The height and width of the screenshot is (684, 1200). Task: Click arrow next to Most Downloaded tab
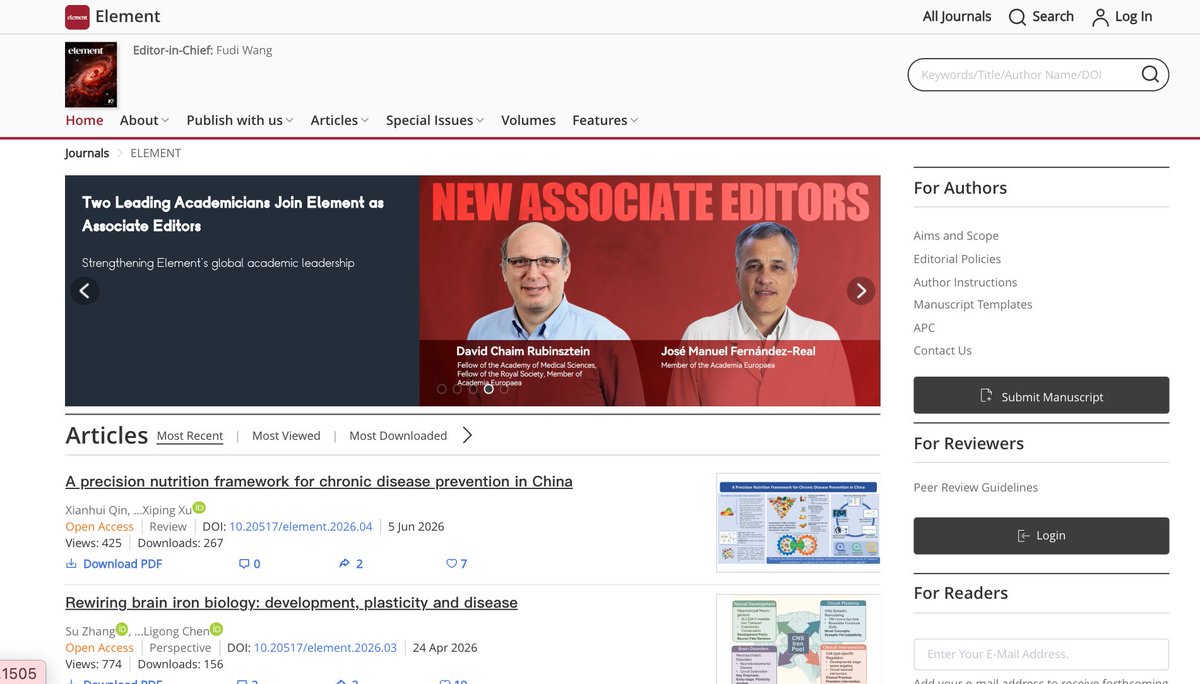(467, 435)
